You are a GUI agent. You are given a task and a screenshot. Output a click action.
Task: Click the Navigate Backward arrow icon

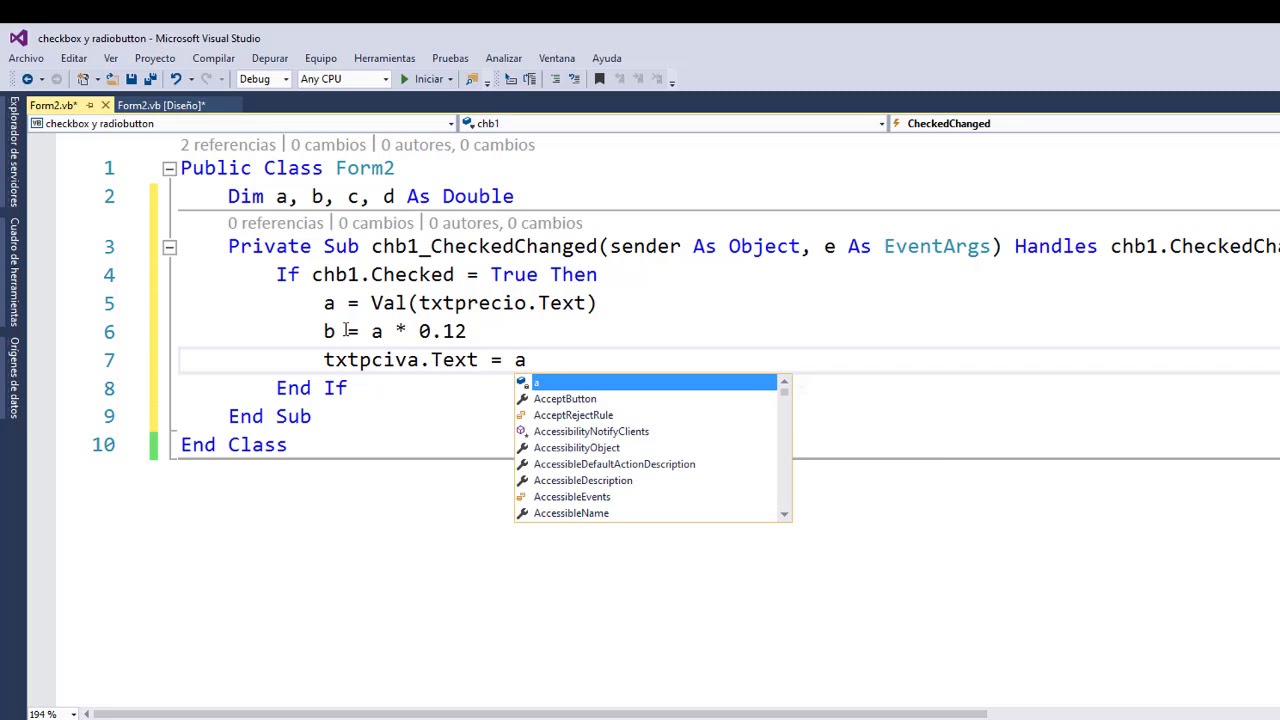(x=27, y=79)
